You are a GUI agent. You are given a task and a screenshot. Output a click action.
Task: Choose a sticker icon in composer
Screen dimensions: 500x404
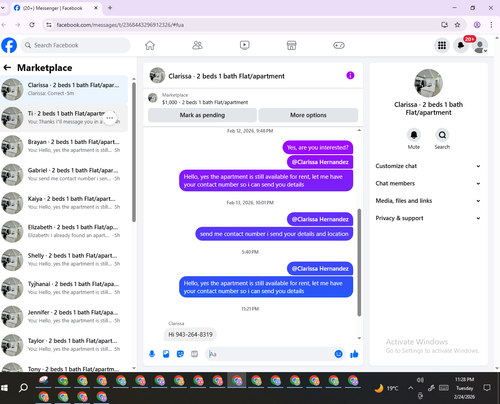tap(180, 354)
